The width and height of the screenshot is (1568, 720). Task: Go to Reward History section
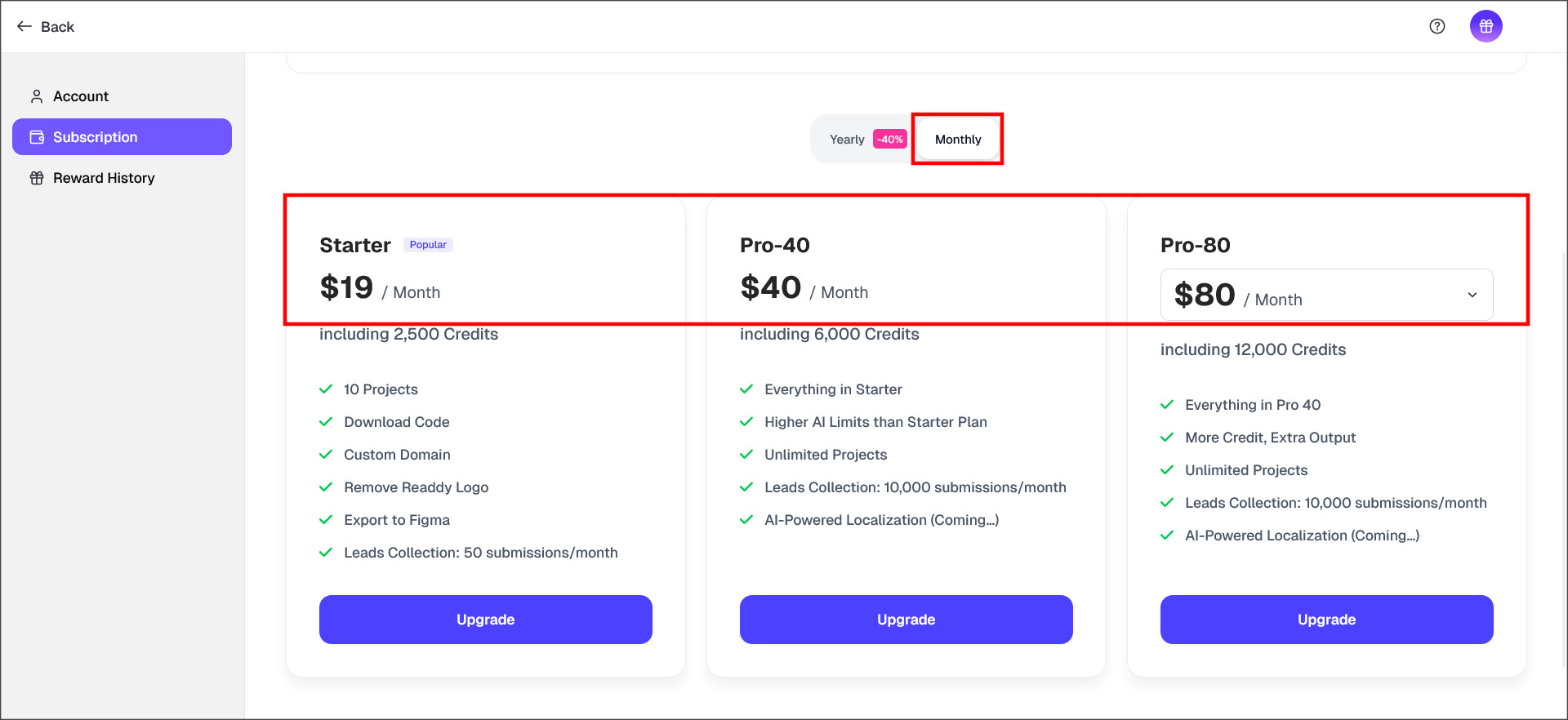104,178
